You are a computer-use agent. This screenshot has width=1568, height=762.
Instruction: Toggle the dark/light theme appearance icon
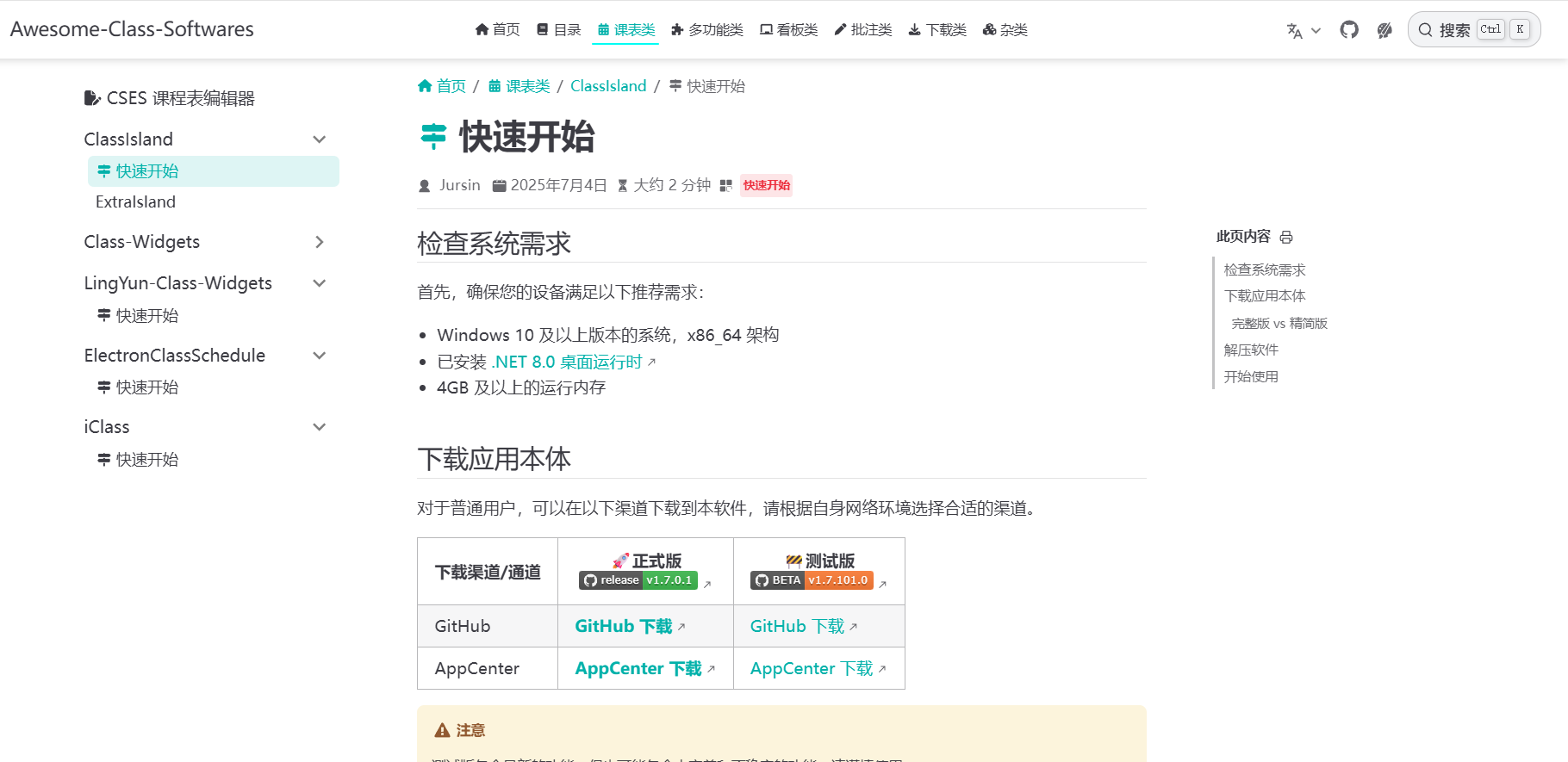pos(1384,30)
